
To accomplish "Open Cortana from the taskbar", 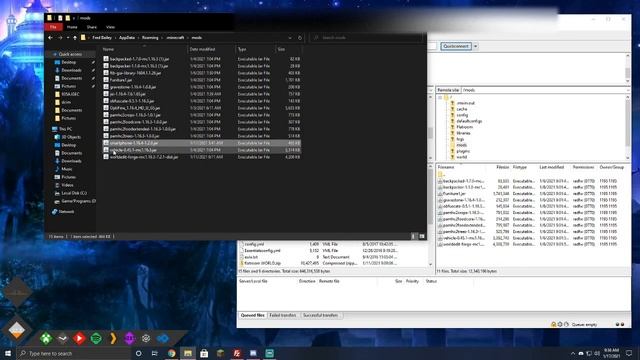I will [x=138, y=353].
